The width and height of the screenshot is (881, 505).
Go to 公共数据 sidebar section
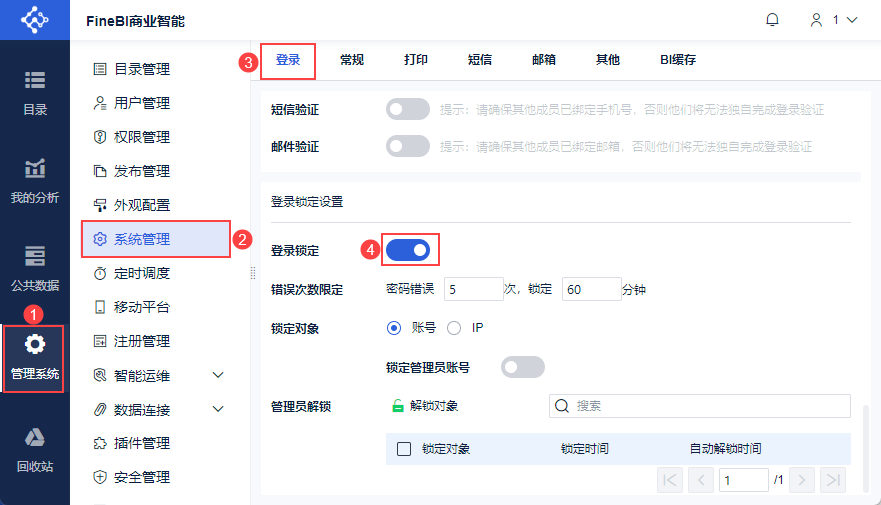point(35,267)
